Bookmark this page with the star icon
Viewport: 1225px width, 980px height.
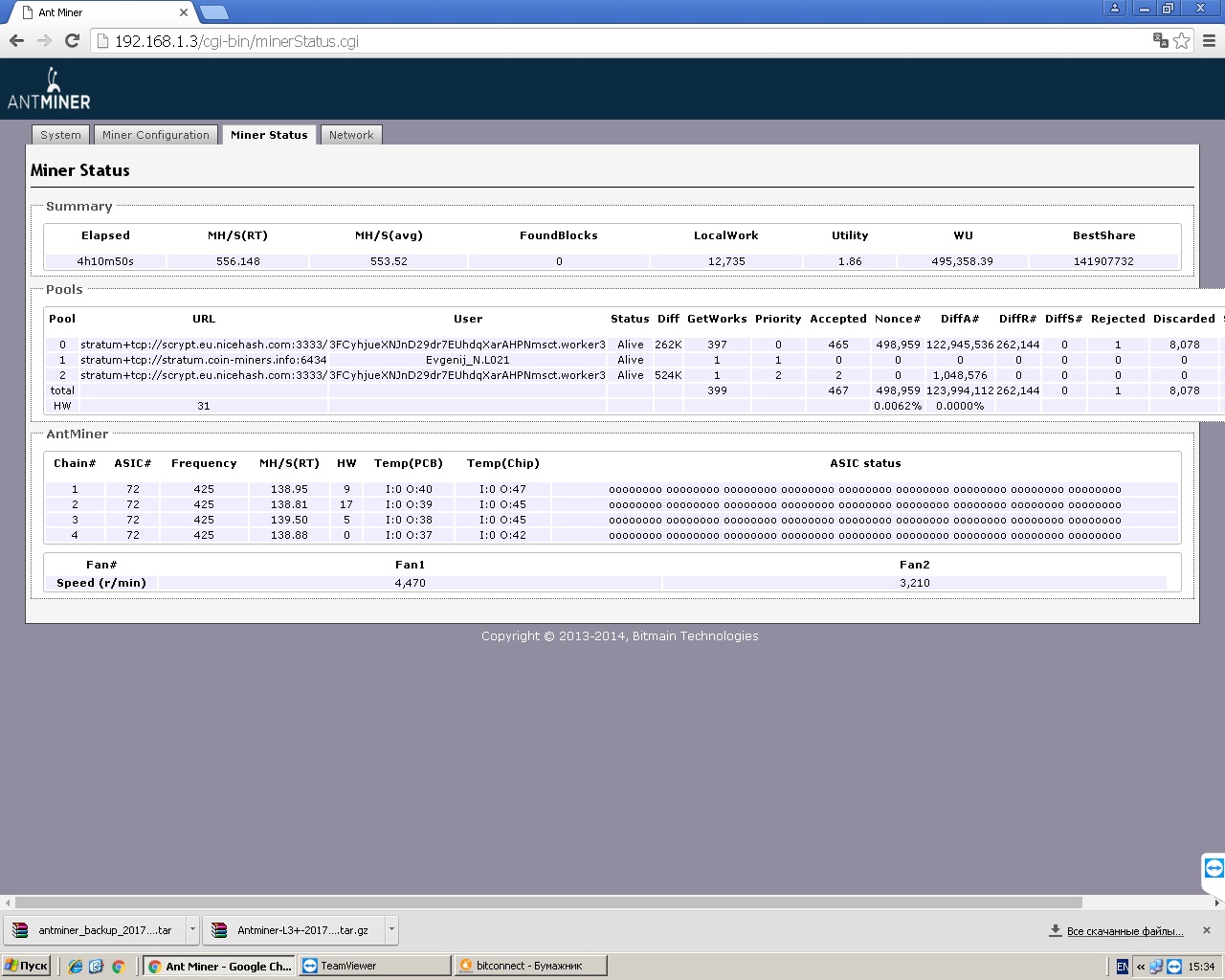(1182, 40)
